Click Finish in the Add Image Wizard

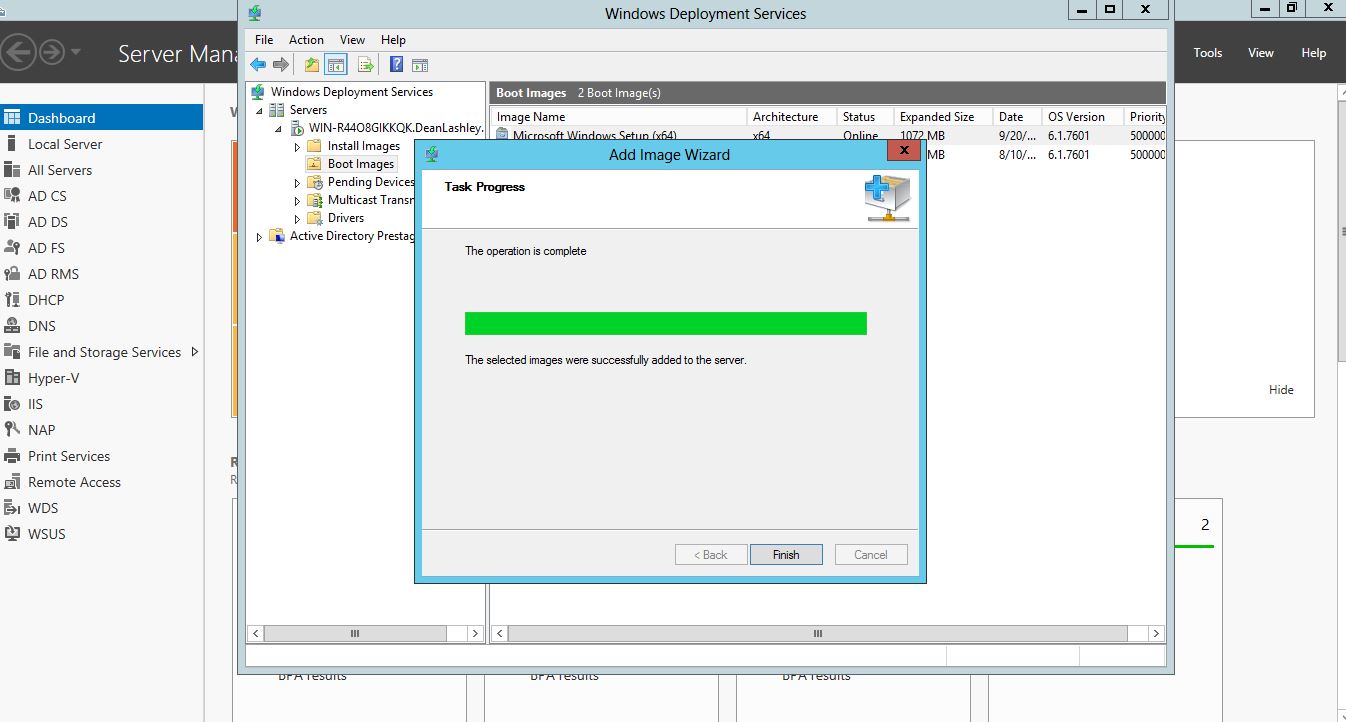pyautogui.click(x=786, y=555)
